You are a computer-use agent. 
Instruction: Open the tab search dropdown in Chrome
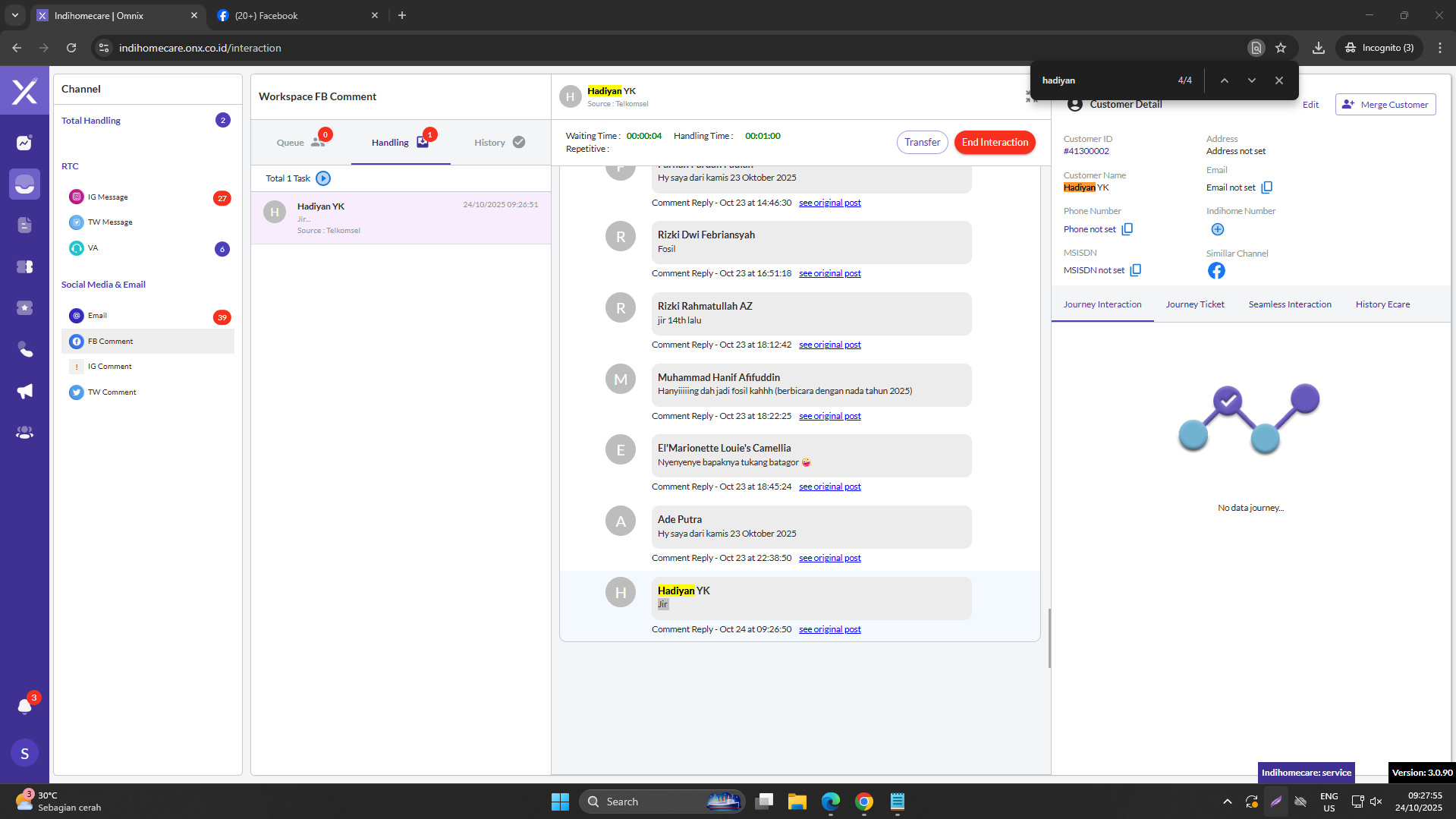[x=14, y=15]
